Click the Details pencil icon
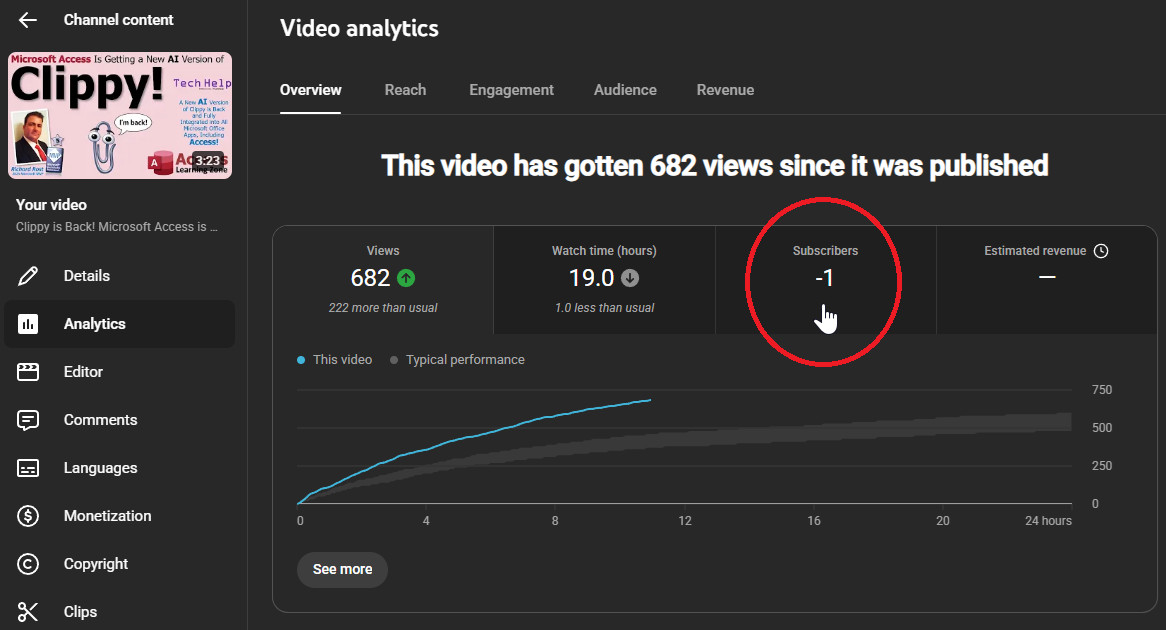Image resolution: width=1166 pixels, height=630 pixels. [x=28, y=276]
